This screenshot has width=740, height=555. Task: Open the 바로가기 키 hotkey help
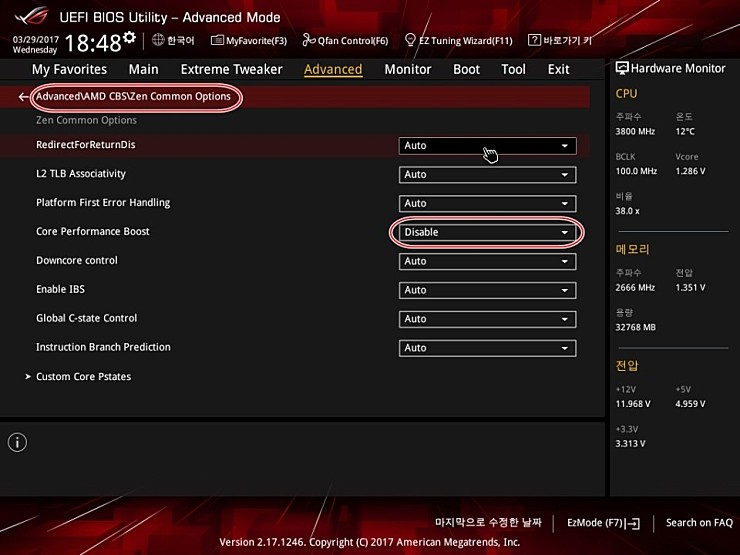click(x=559, y=40)
